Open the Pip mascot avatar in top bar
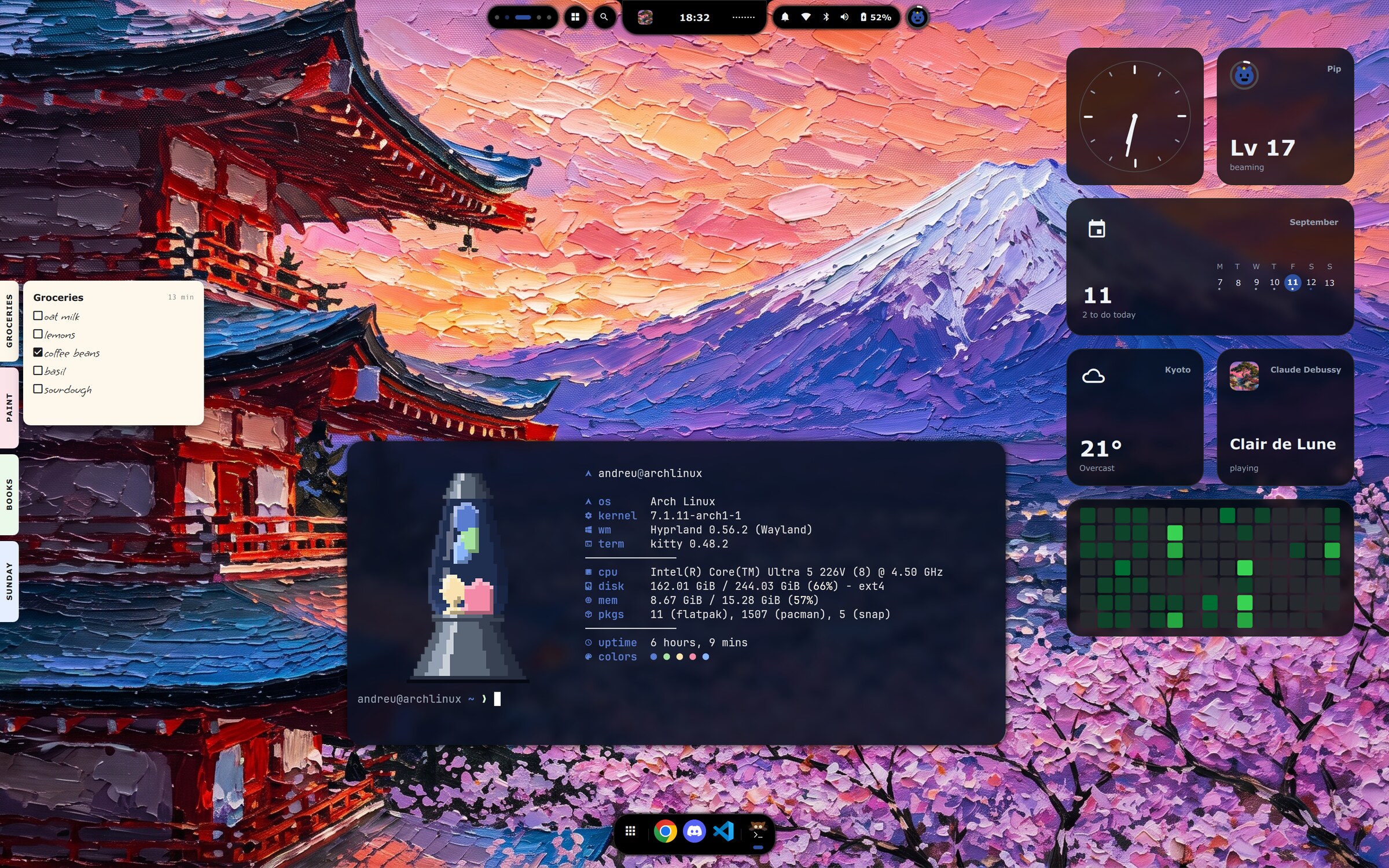Viewport: 1389px width, 868px height. click(x=918, y=17)
